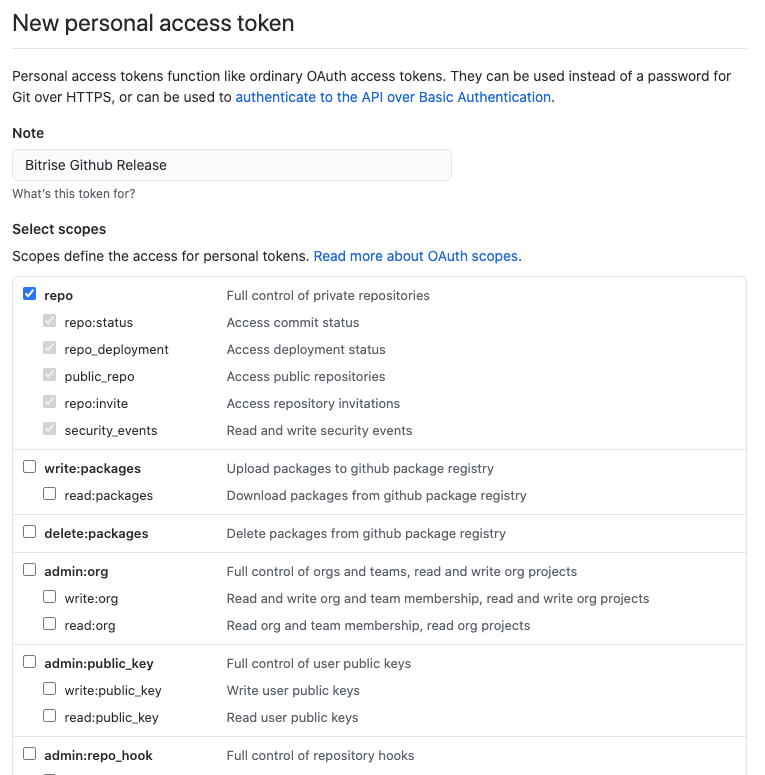Open the Basic Authentication API link
Image resolution: width=765 pixels, height=775 pixels.
point(393,97)
